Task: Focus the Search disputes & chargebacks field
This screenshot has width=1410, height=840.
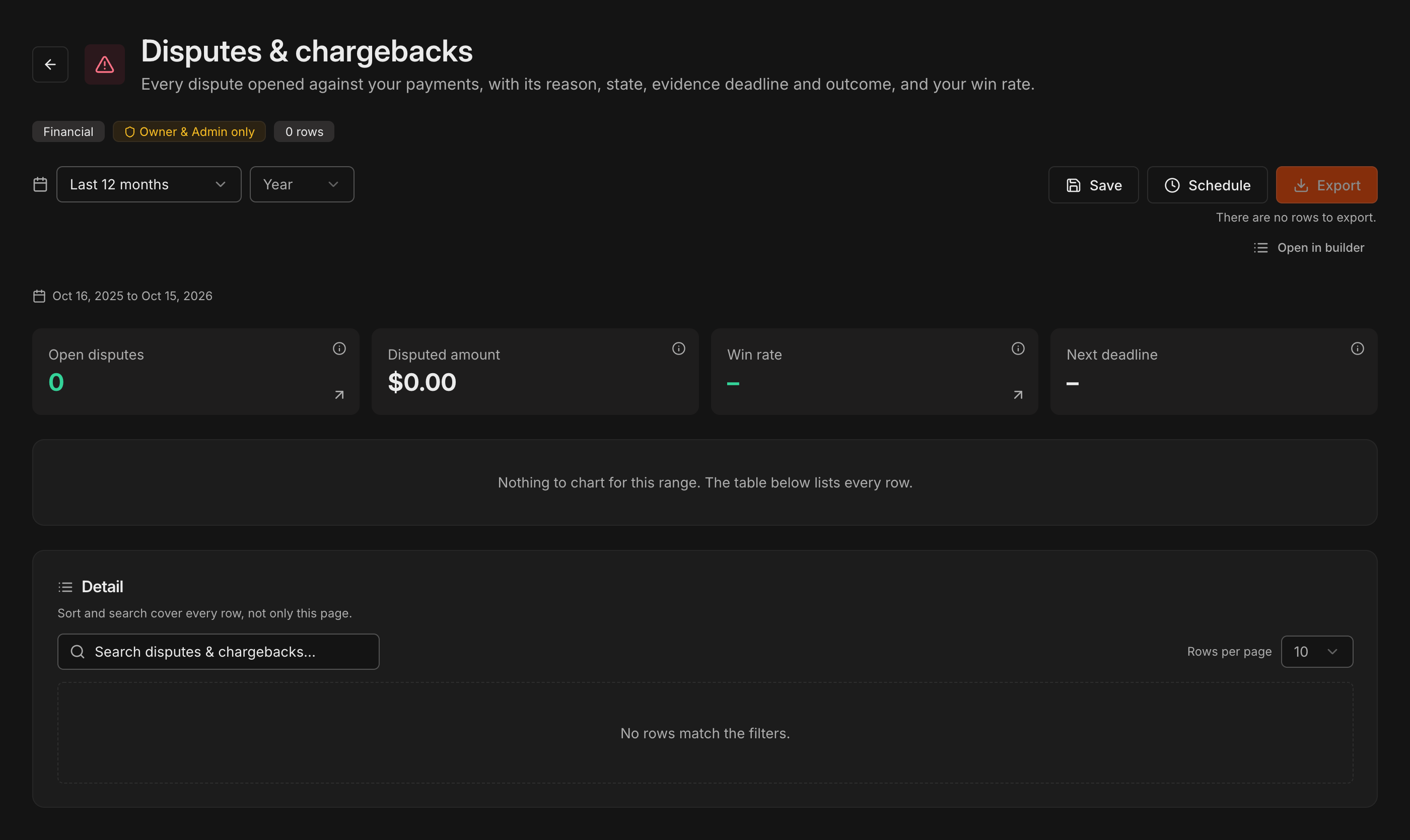Action: click(x=219, y=652)
